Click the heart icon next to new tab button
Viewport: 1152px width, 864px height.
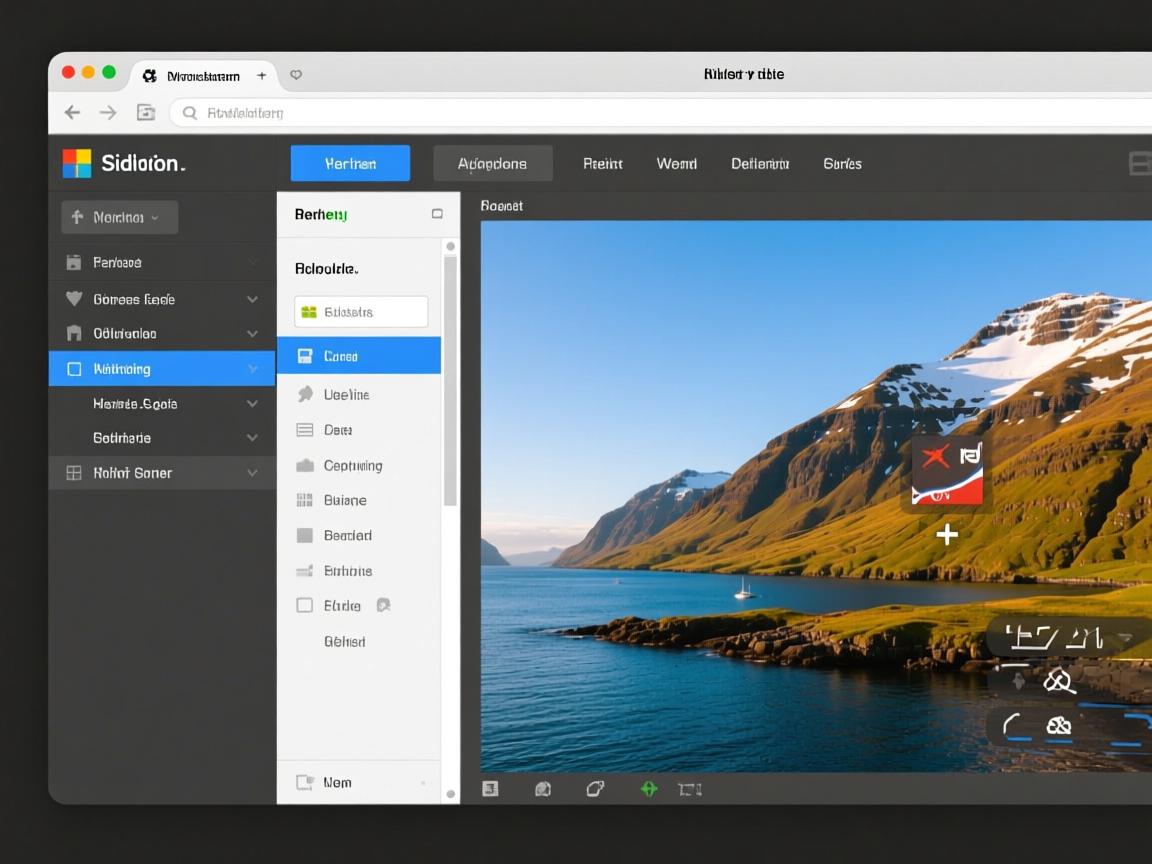tap(296, 75)
